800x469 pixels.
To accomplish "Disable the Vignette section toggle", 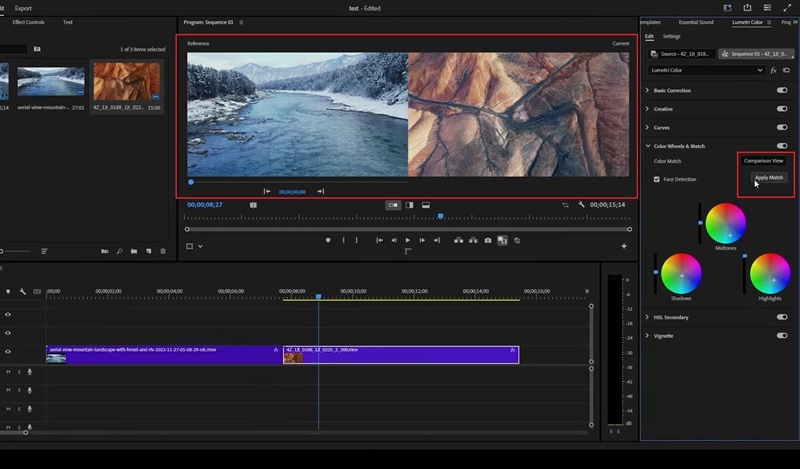I will 782,336.
